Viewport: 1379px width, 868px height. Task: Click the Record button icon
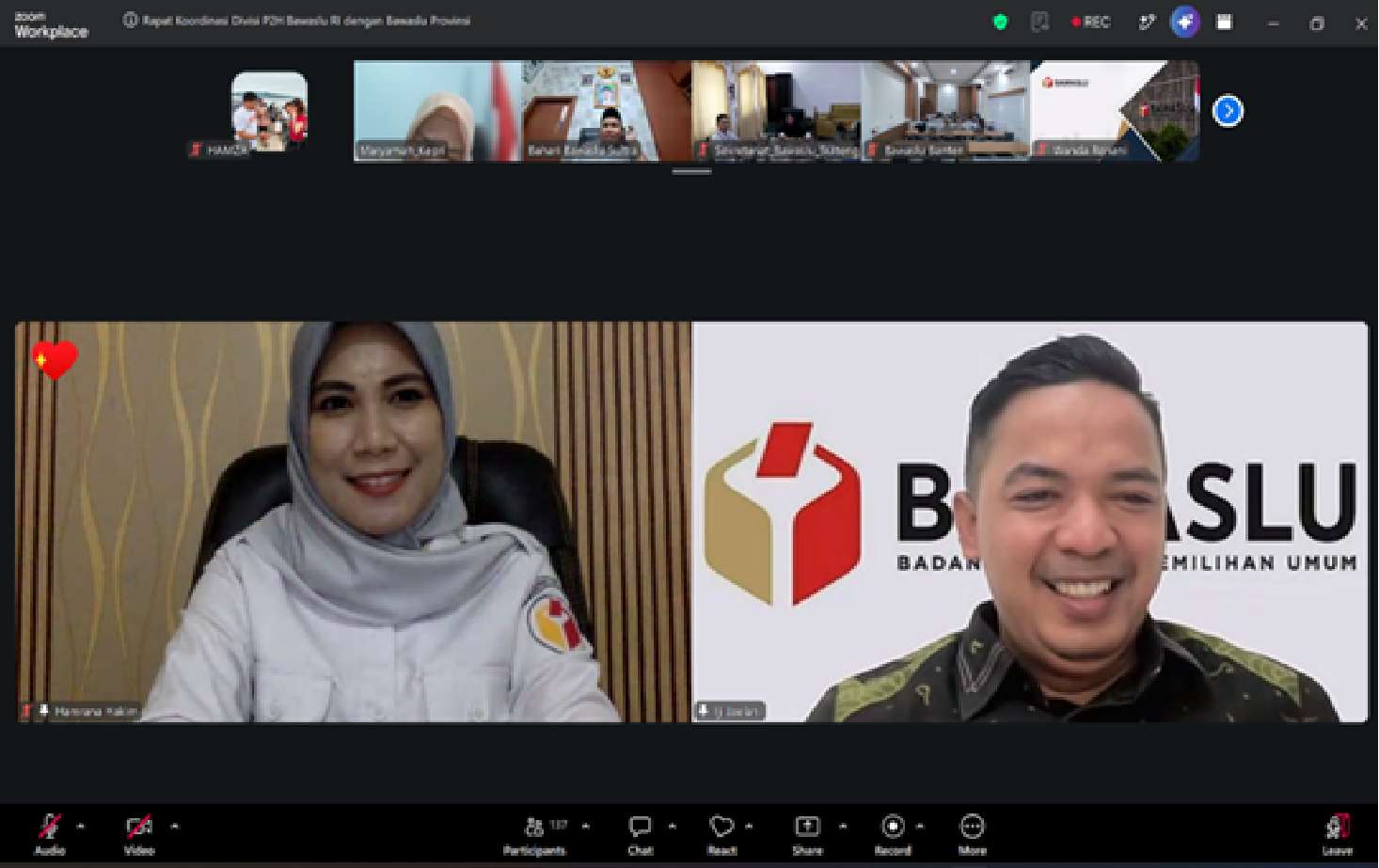[x=893, y=827]
